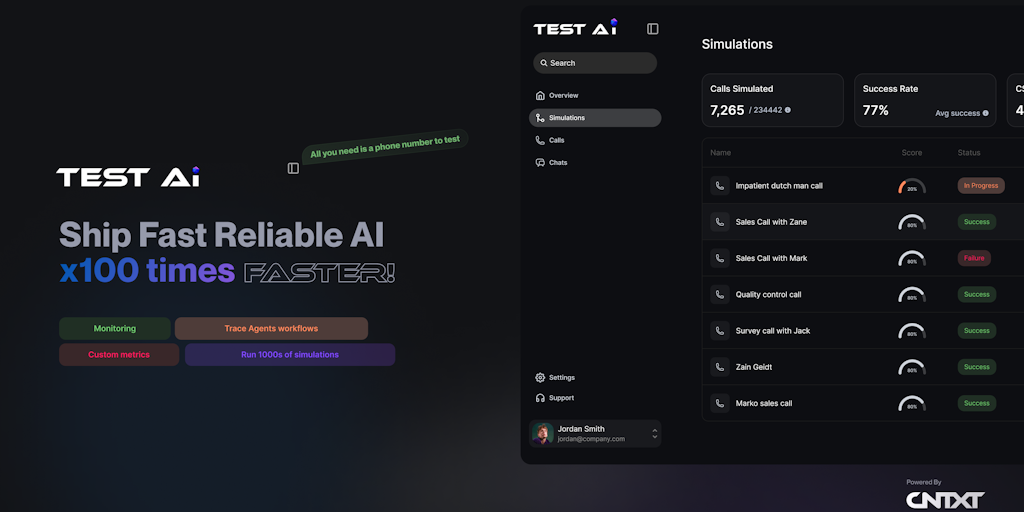Click the phone number to test bubble
1024x512 pixels.
click(x=385, y=146)
